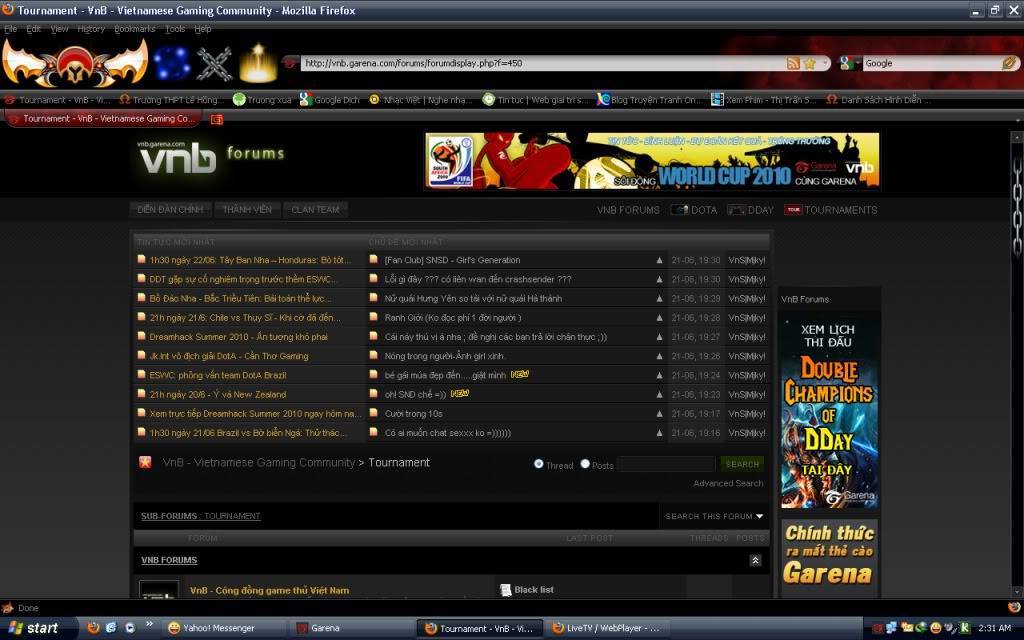Viewport: 1024px width, 640px height.
Task: Expand the SEARCH THIS FORUM dropdown
Action: [x=714, y=516]
